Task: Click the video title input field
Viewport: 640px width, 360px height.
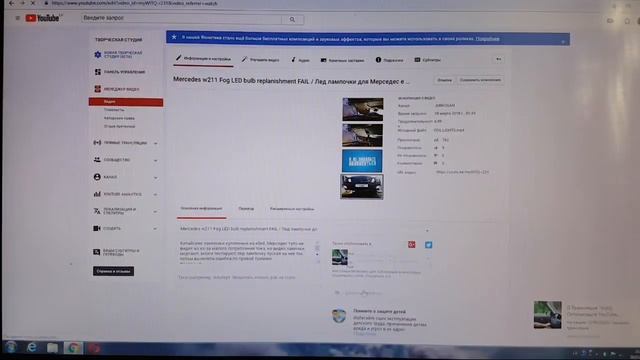Action: [x=248, y=229]
